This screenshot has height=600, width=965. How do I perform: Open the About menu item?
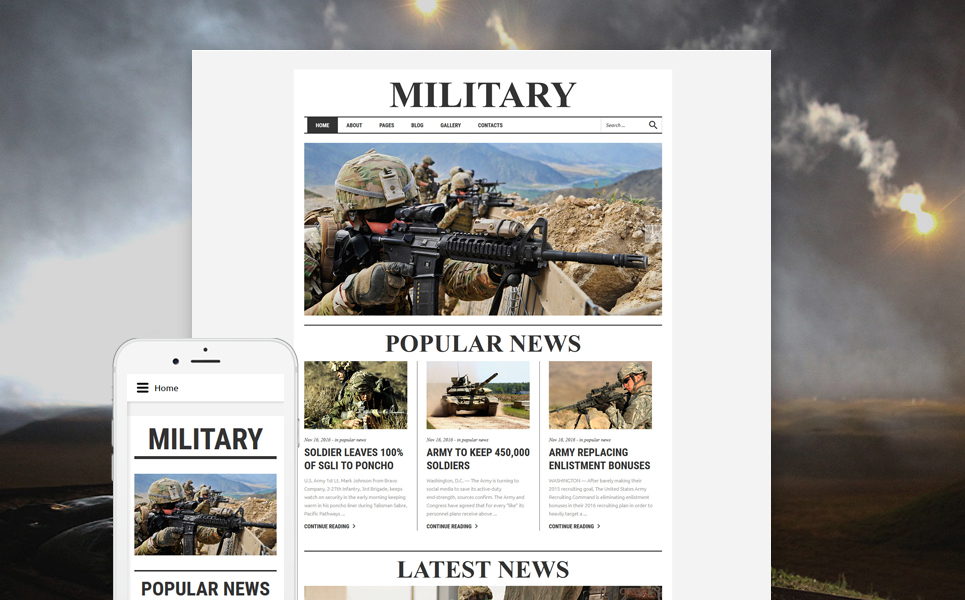click(x=354, y=125)
